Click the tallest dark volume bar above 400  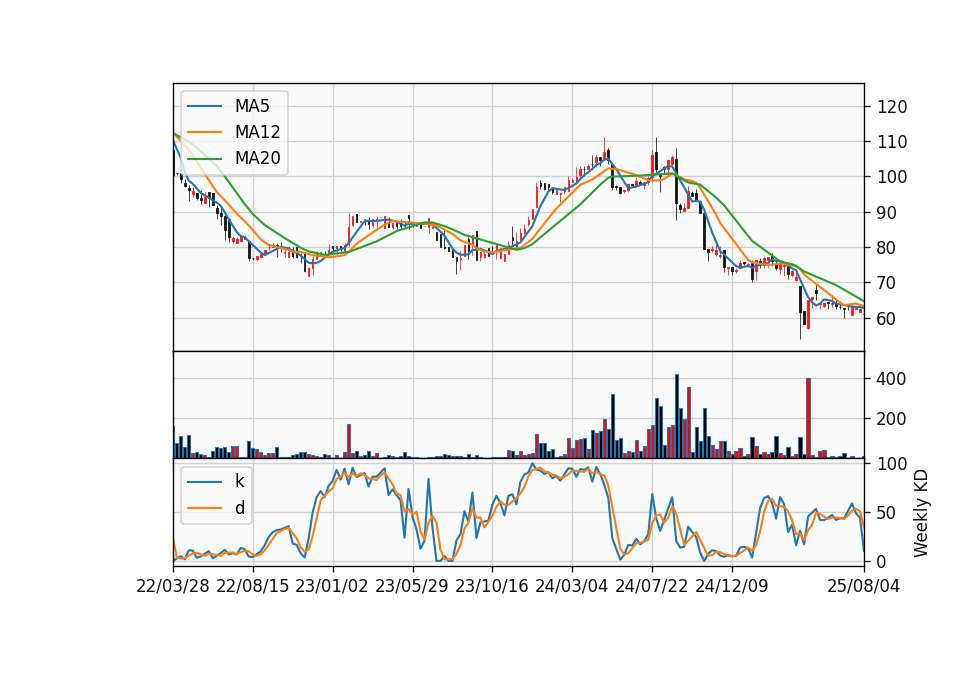(x=677, y=416)
